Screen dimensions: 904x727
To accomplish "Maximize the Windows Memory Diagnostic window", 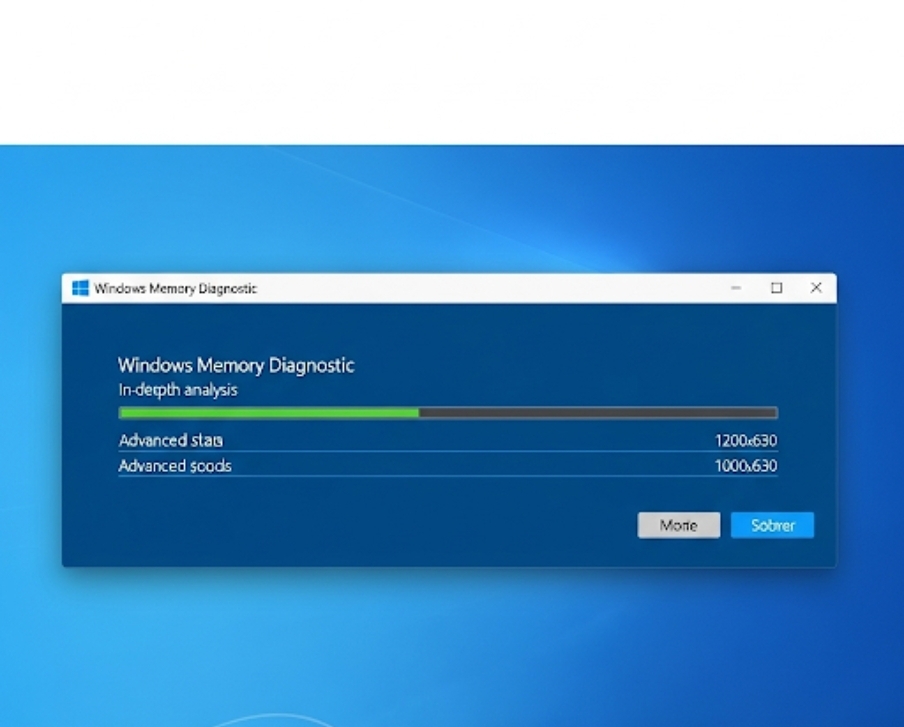I will 776,288.
